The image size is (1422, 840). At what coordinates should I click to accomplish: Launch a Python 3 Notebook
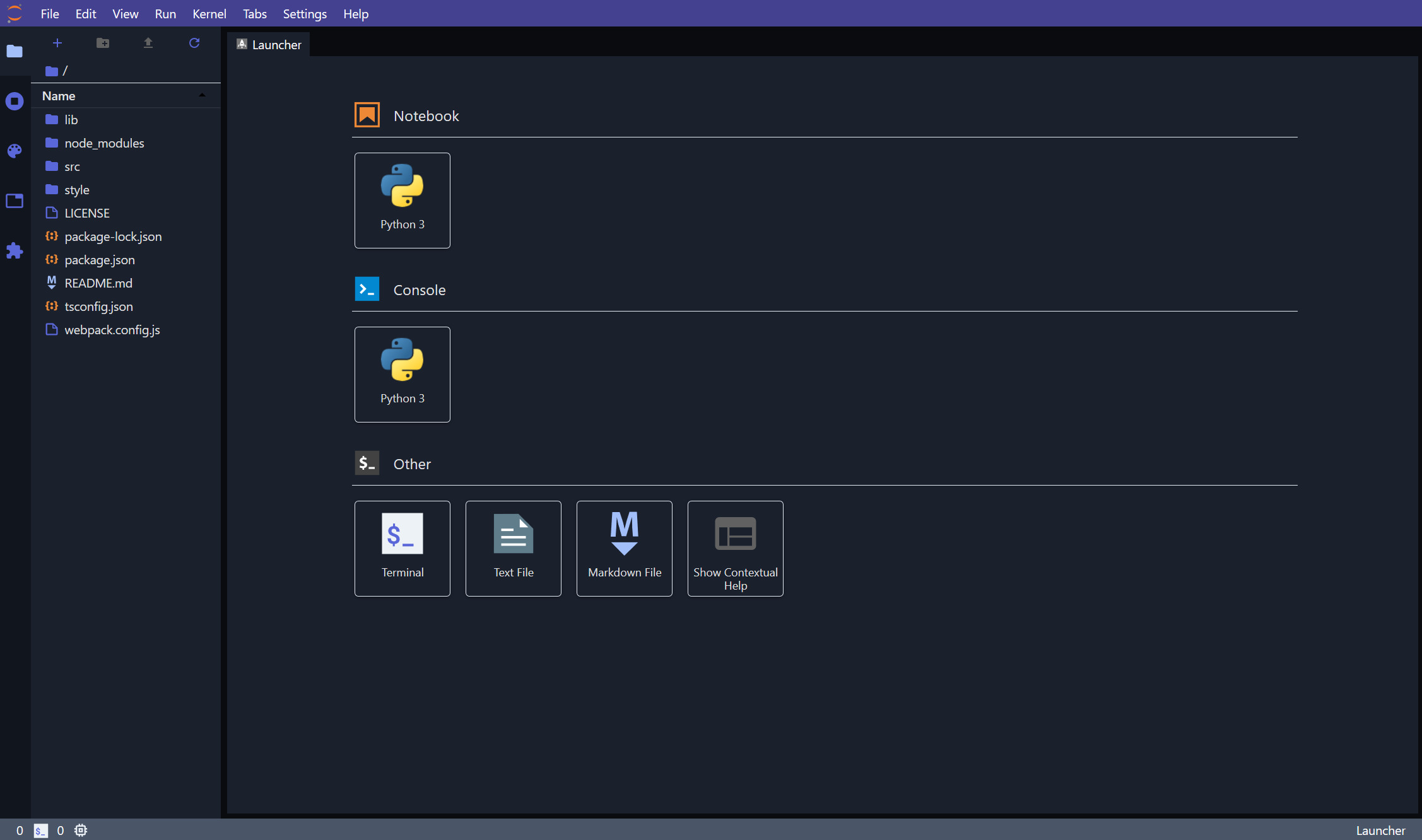402,200
